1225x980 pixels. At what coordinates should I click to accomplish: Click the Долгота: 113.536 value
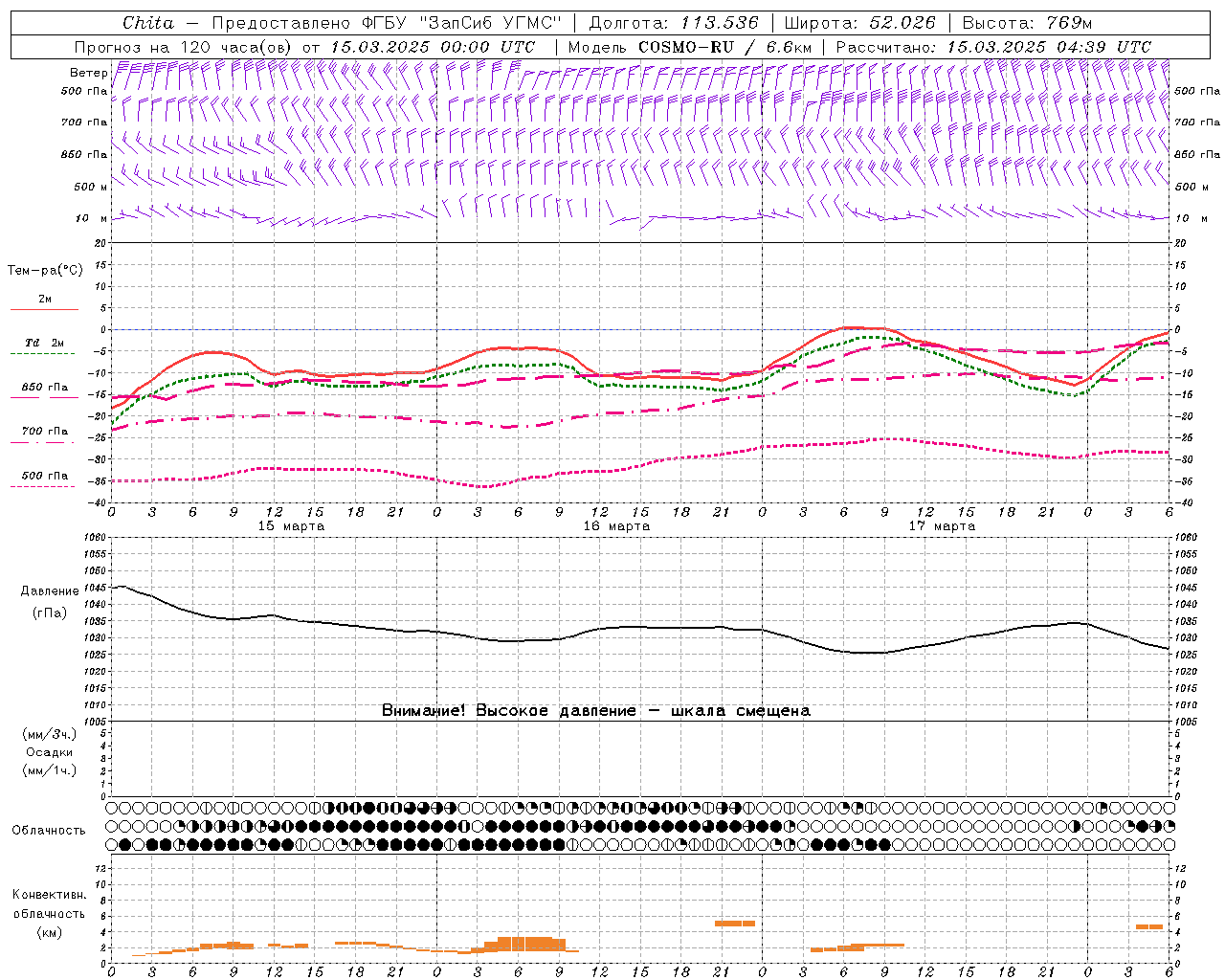pos(674,23)
